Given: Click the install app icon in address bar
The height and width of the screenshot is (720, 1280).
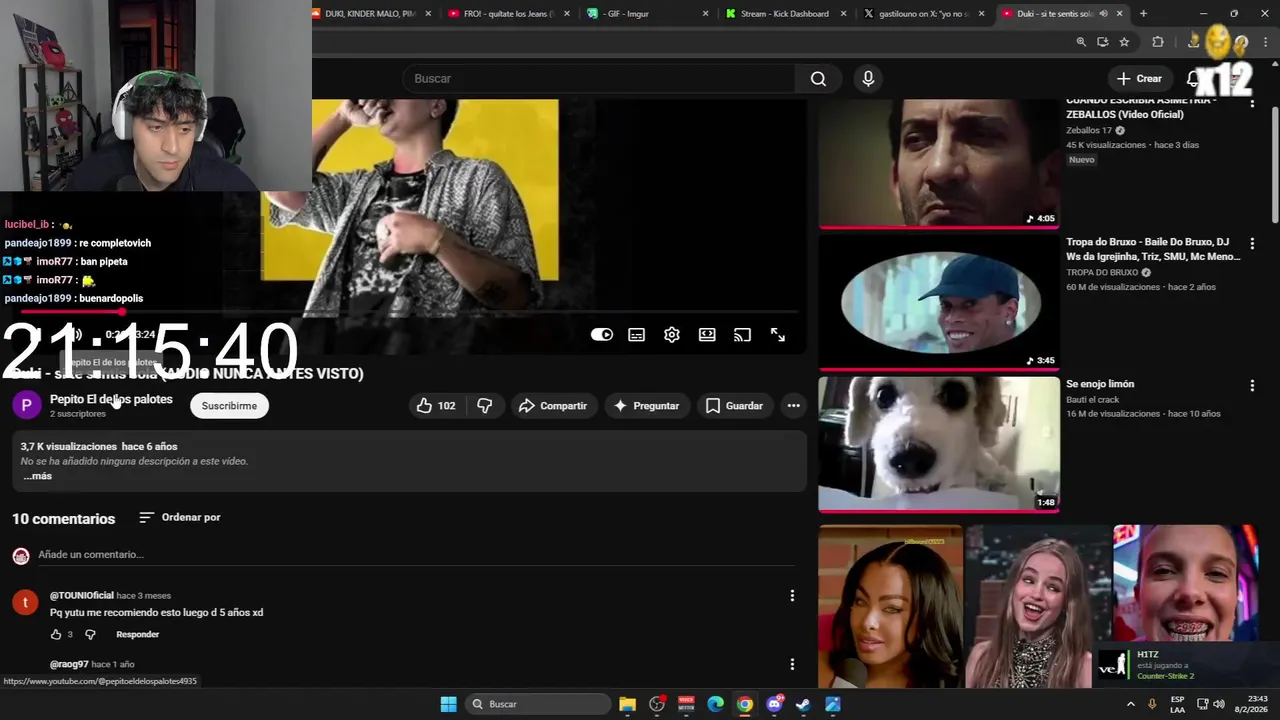Looking at the screenshot, I should (x=1102, y=42).
